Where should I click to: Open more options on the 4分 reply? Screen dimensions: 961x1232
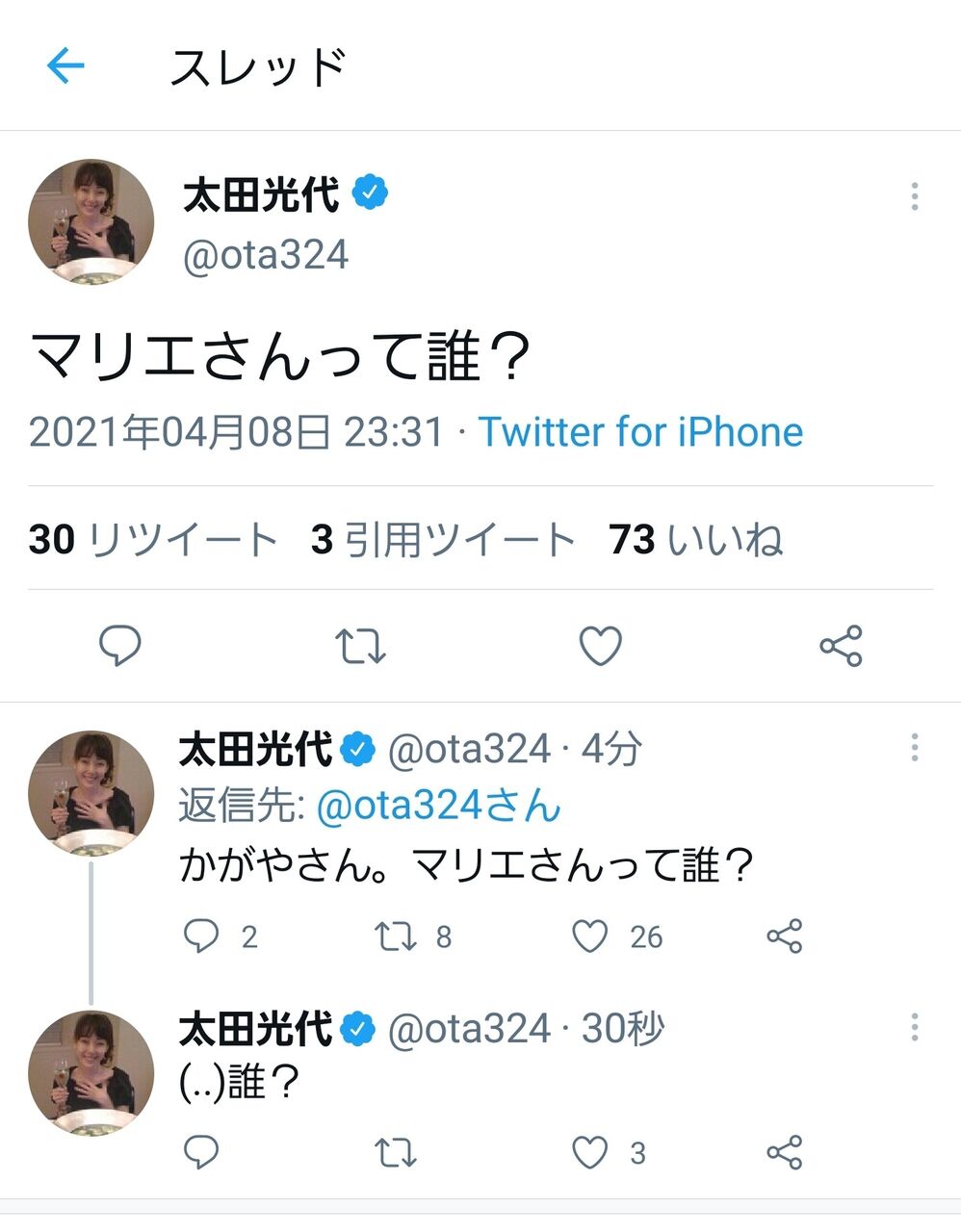pyautogui.click(x=914, y=748)
